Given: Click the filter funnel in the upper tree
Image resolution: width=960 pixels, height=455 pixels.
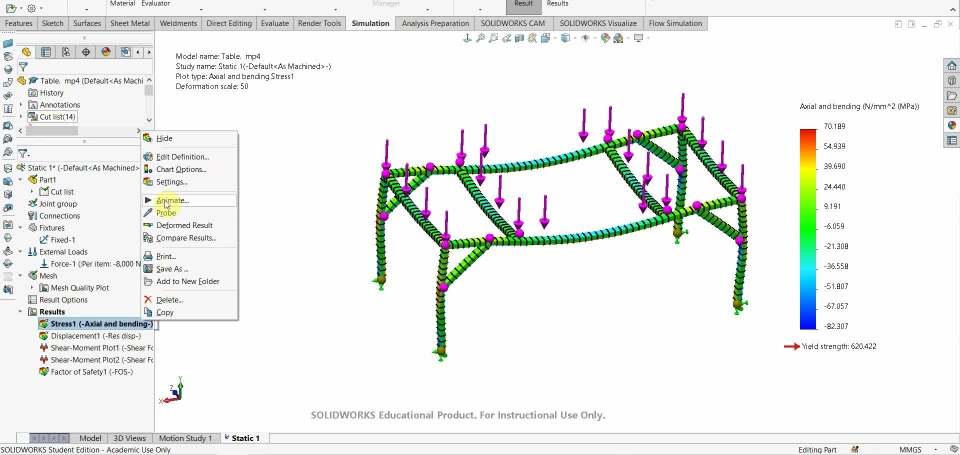Looking at the screenshot, I should pos(23,67).
